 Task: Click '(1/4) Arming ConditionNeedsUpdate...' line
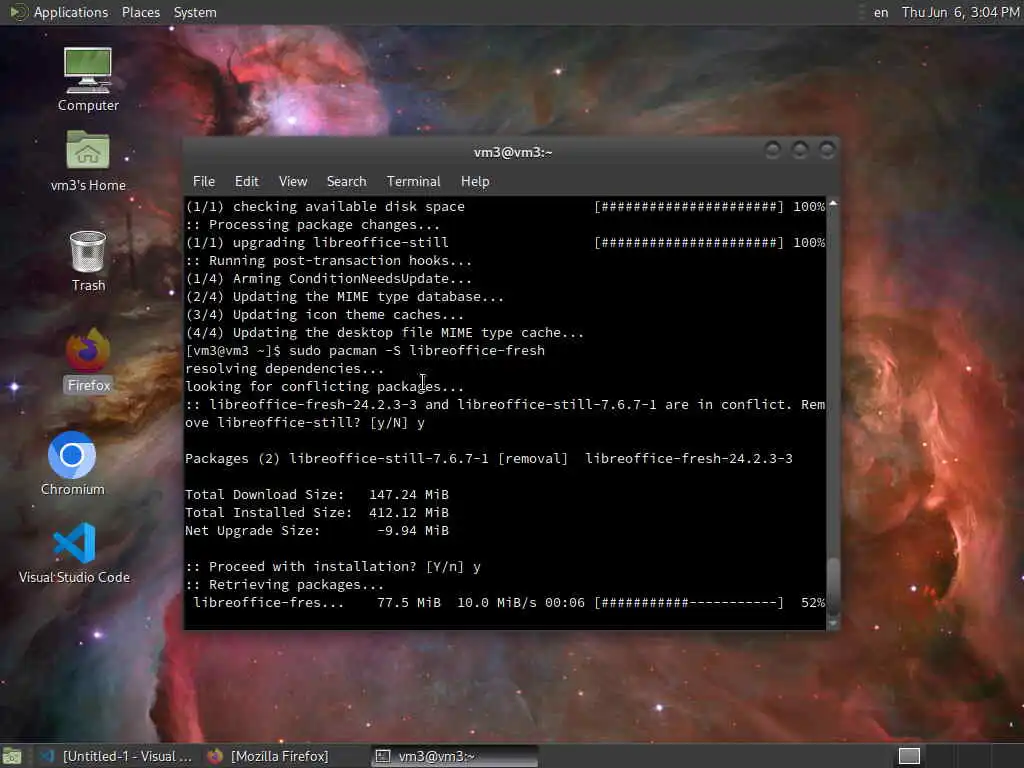click(328, 279)
